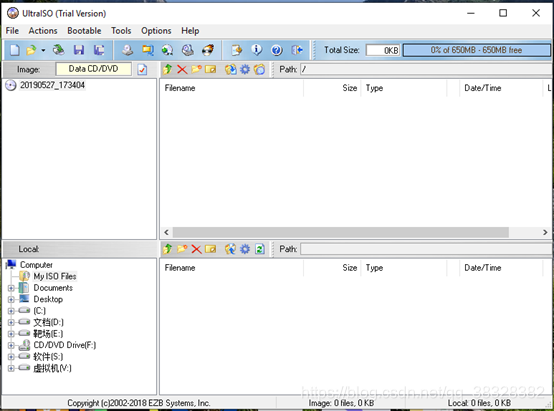The width and height of the screenshot is (554, 411).
Task: Expand the Documents tree node
Action: click(x=11, y=288)
